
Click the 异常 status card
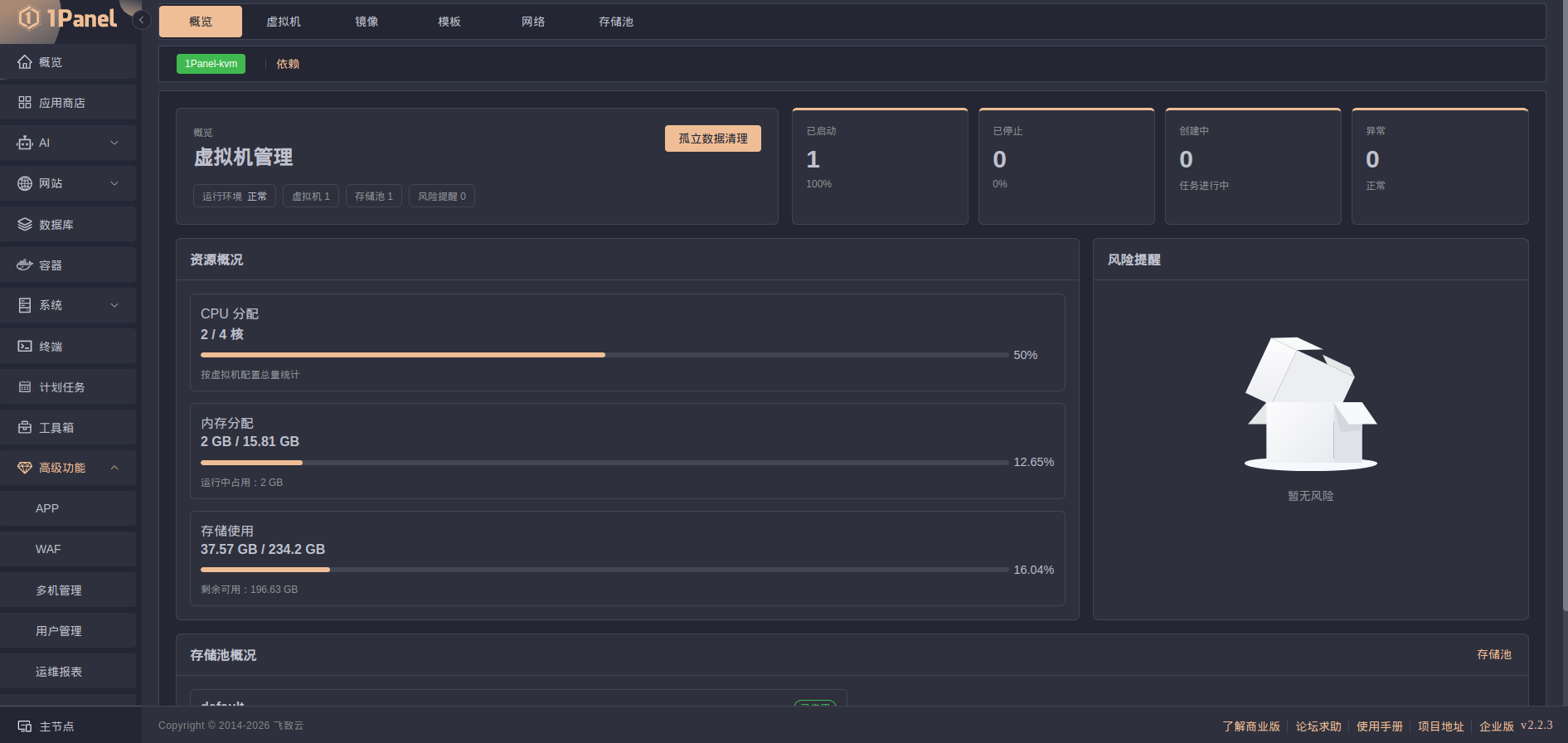[1440, 166]
